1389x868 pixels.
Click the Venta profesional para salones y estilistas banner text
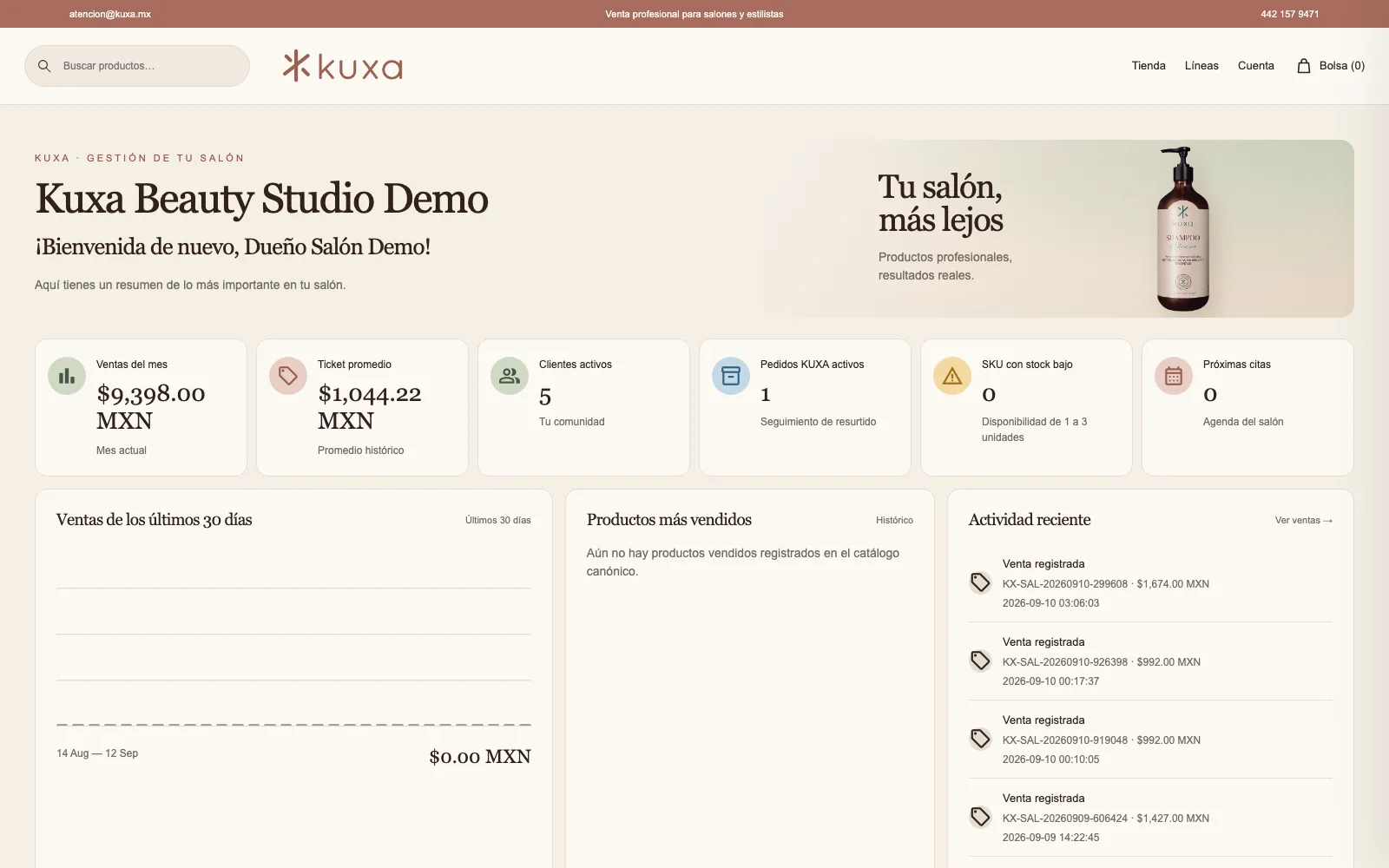pos(694,14)
